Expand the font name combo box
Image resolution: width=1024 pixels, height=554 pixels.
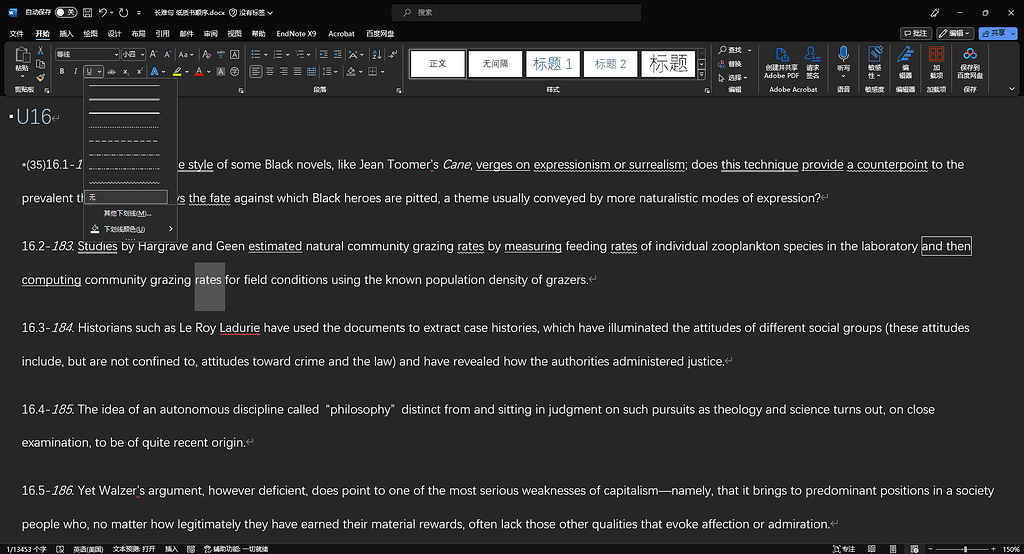click(115, 54)
